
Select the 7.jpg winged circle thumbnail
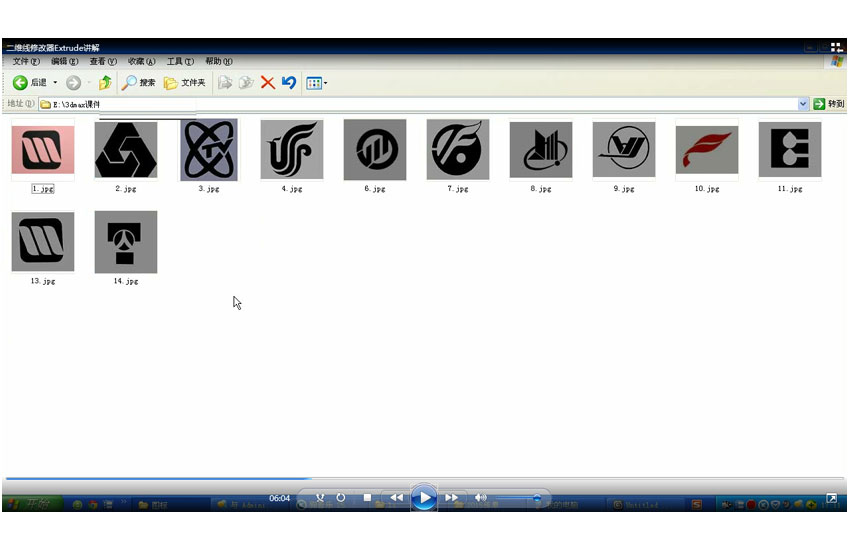pyautogui.click(x=458, y=150)
